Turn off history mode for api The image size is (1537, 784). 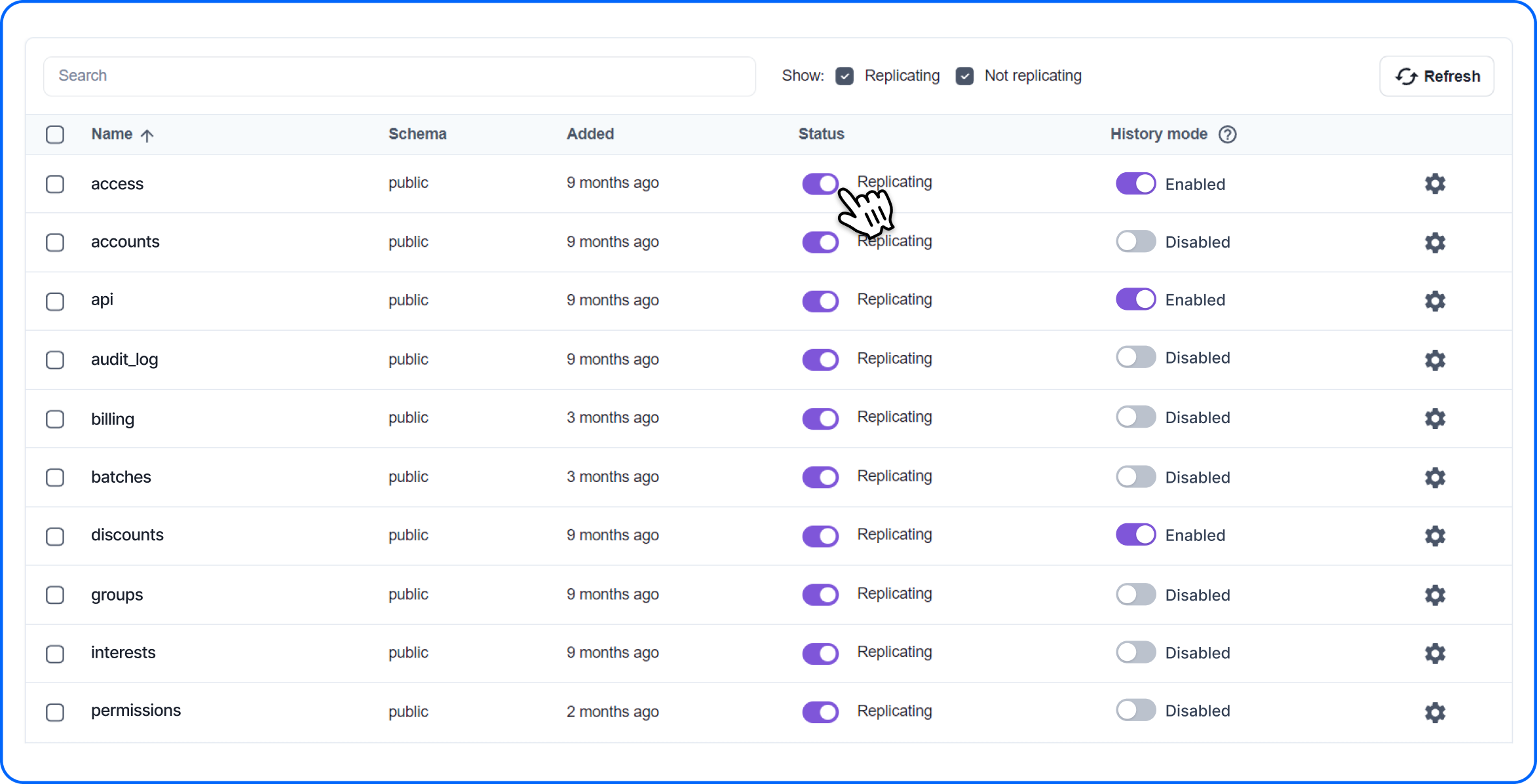(x=1135, y=299)
